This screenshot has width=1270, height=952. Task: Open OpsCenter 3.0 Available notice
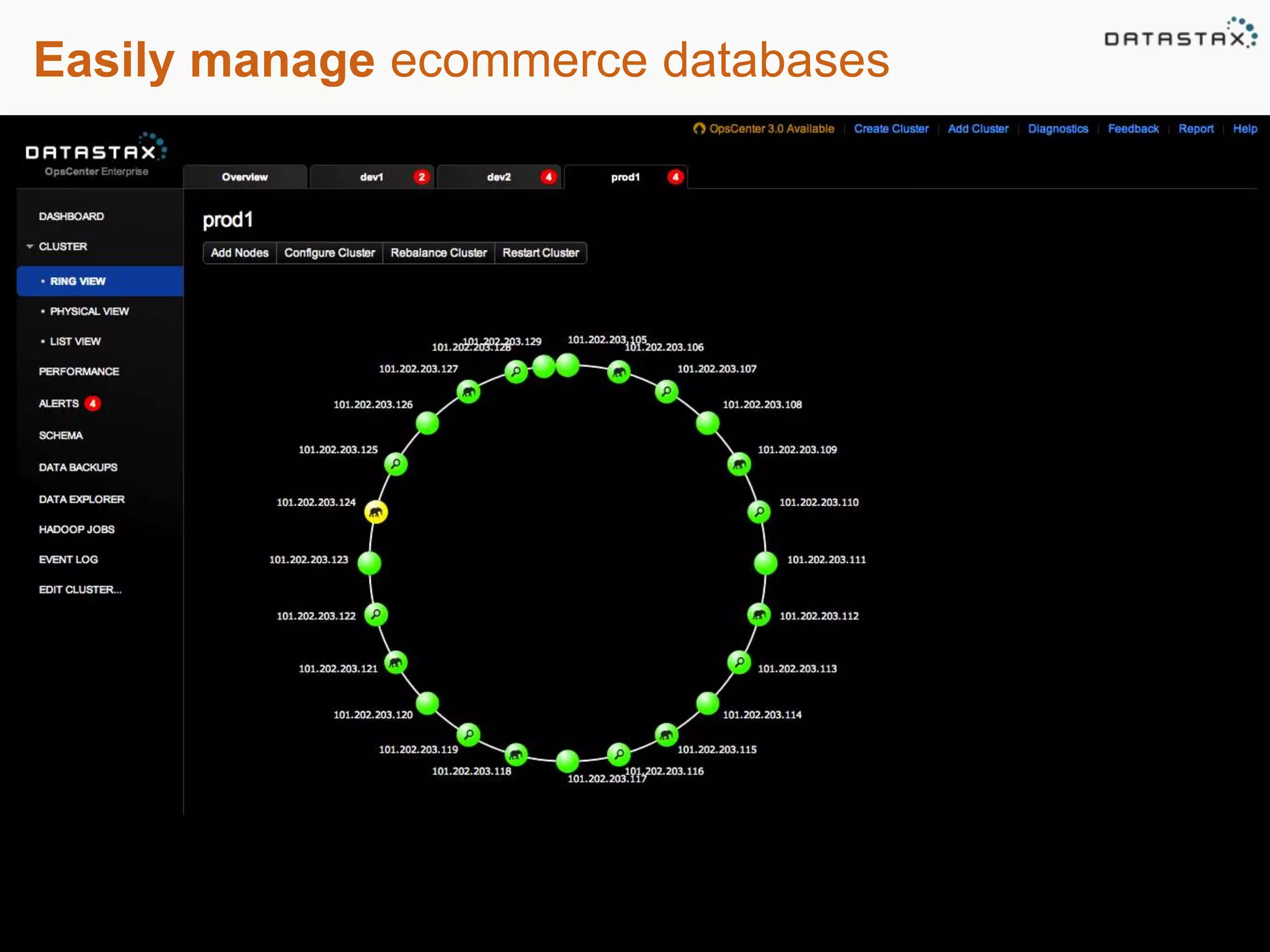(x=764, y=129)
